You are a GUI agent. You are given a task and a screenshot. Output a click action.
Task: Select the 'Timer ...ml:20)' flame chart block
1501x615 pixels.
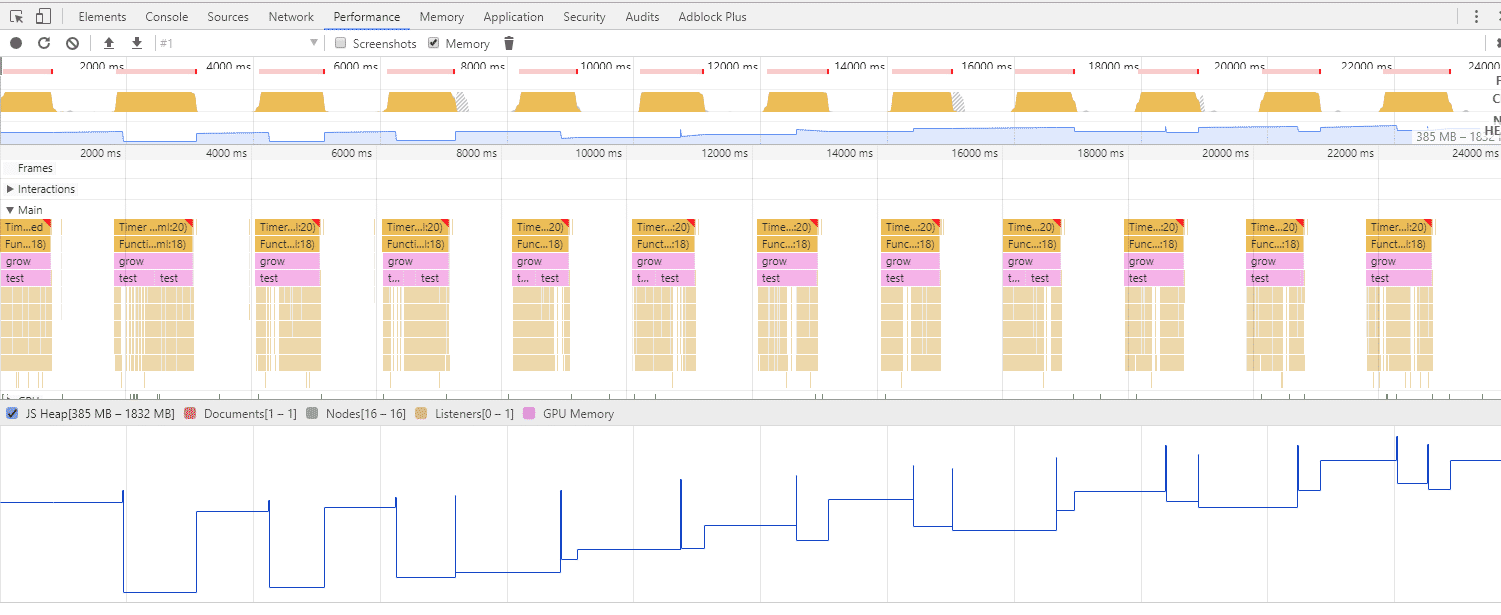pyautogui.click(x=154, y=227)
